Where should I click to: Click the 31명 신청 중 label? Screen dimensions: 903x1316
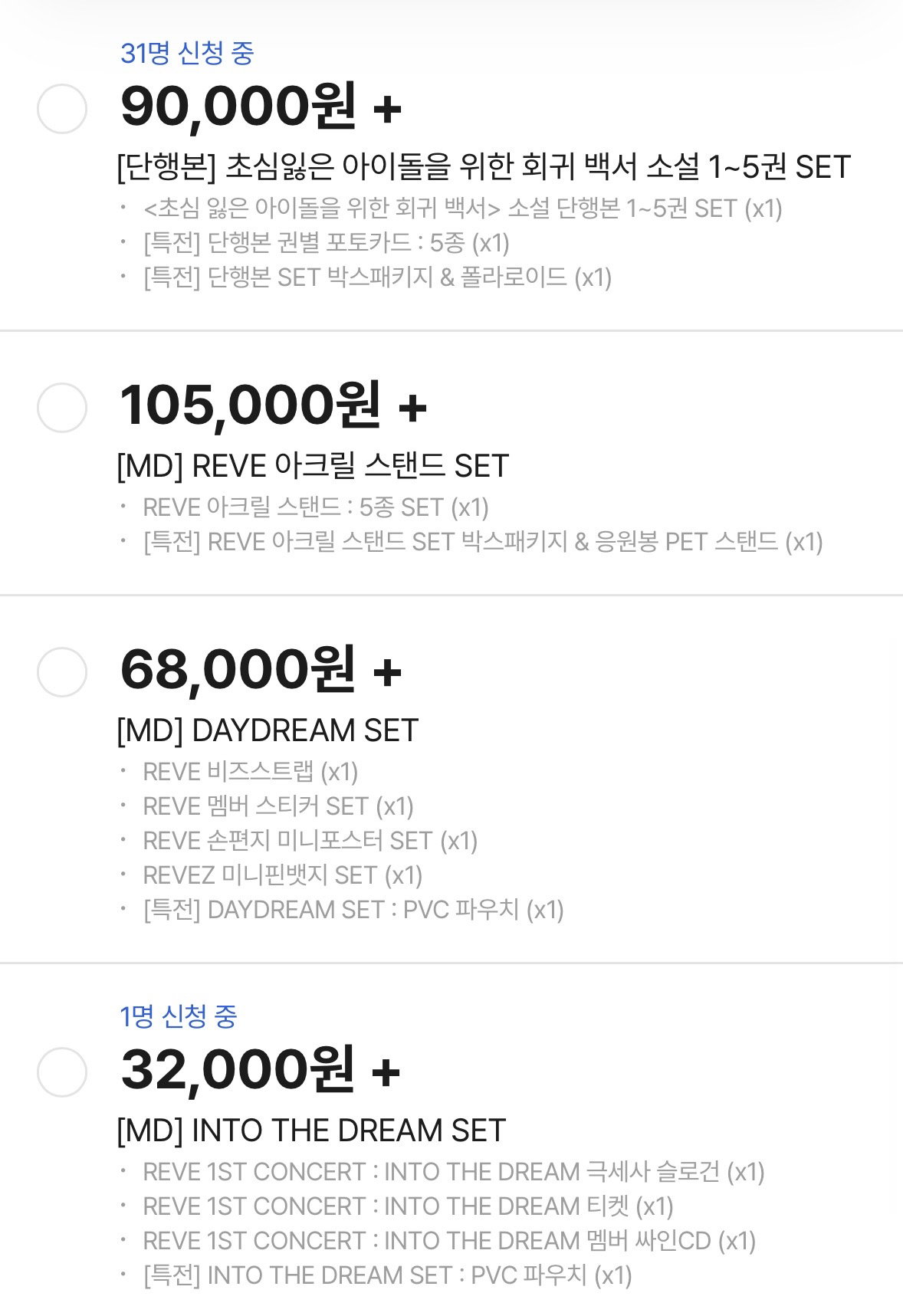(187, 53)
